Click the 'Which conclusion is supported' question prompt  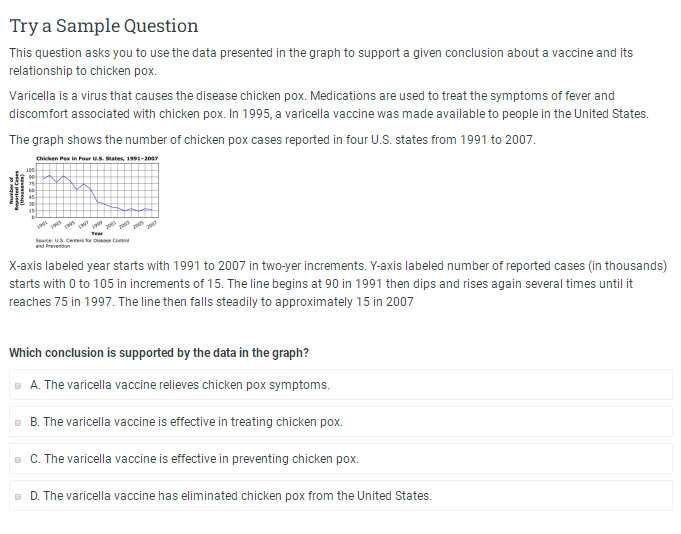pos(159,353)
